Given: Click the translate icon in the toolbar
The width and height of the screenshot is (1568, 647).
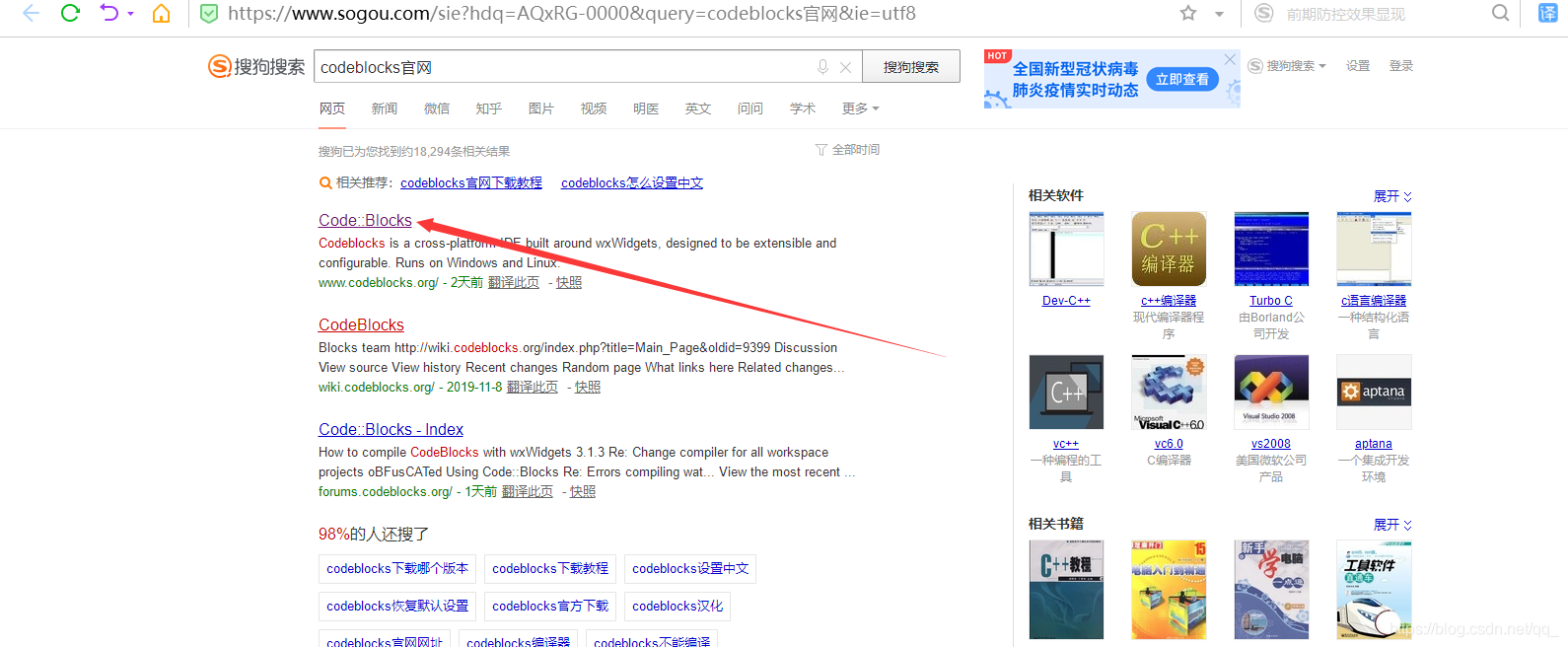Looking at the screenshot, I should [x=1547, y=14].
